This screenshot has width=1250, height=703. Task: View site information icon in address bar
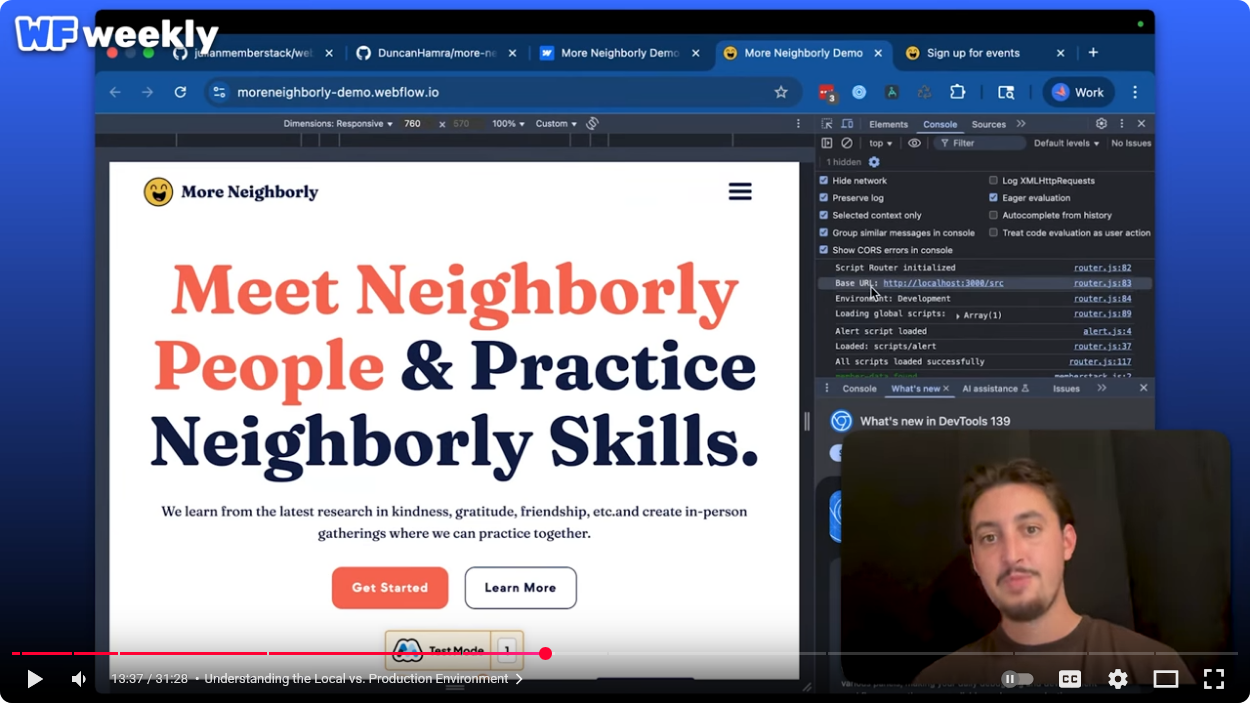[x=220, y=92]
